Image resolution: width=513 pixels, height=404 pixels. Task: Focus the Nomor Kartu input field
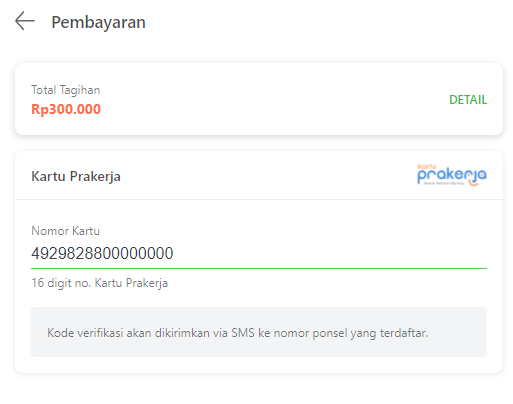tap(259, 253)
